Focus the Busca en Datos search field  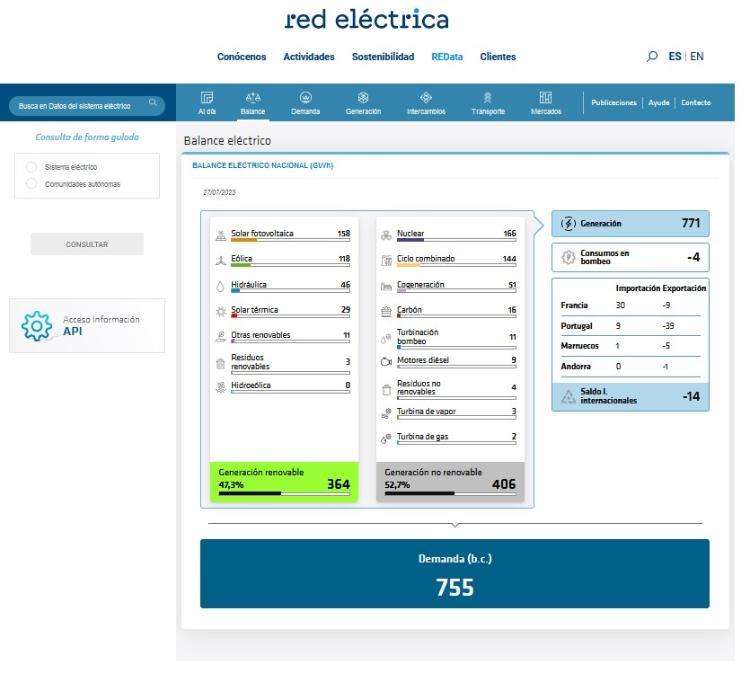click(78, 104)
